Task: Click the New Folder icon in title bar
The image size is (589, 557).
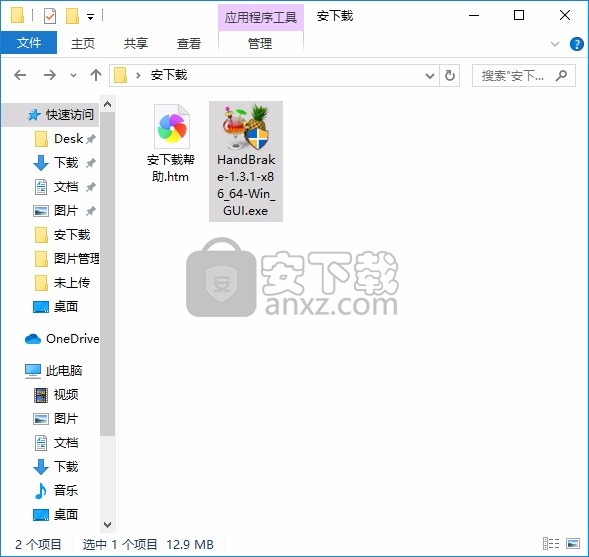Action: coord(72,16)
